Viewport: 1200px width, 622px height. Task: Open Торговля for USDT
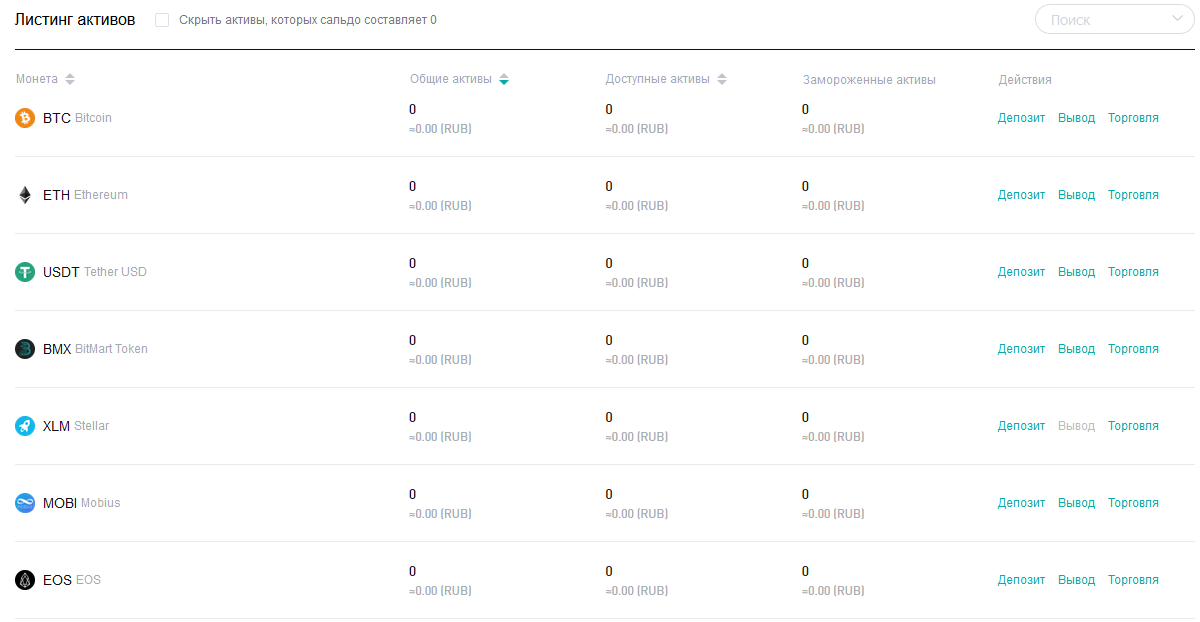pos(1133,272)
